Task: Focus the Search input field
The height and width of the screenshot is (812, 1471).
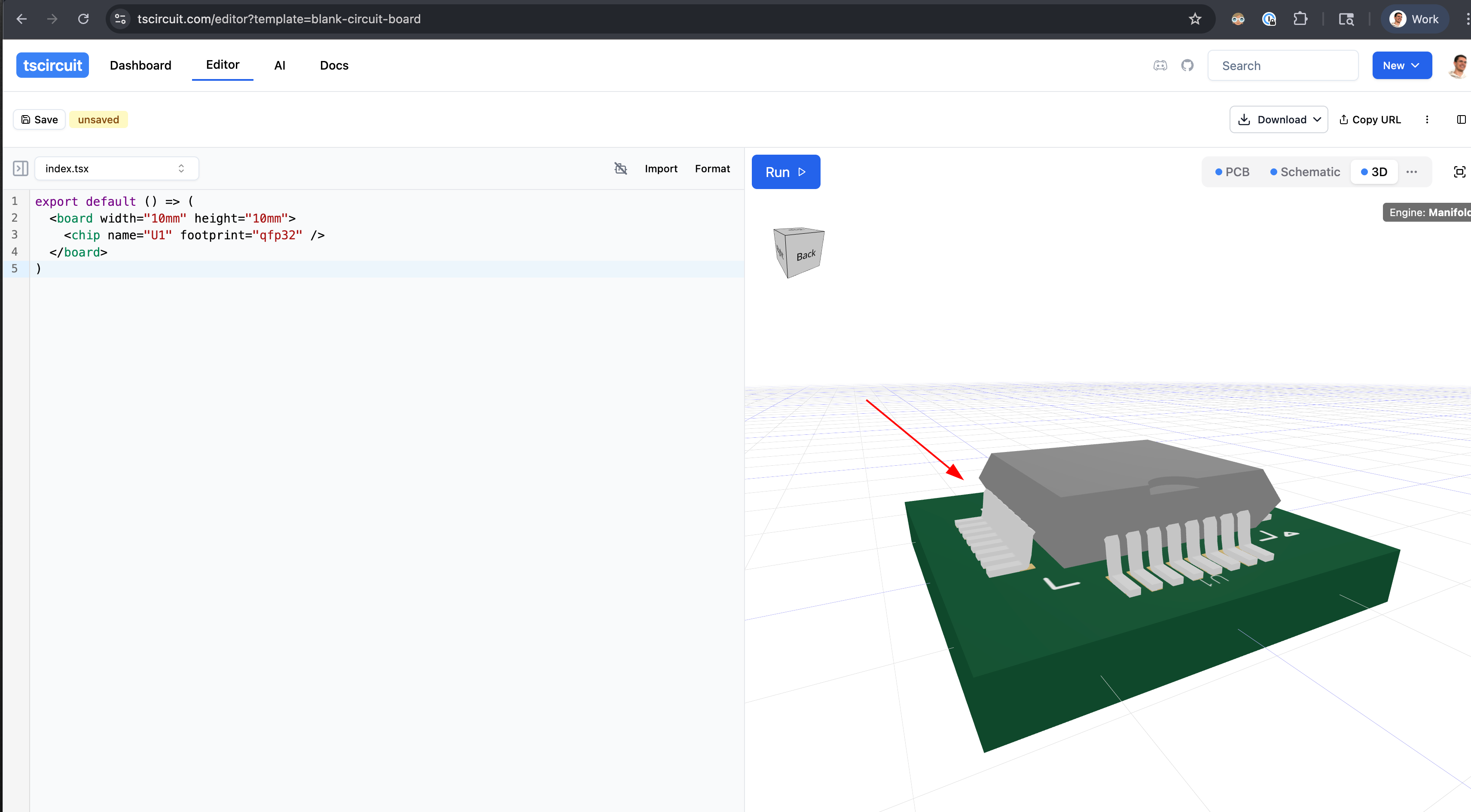Action: point(1282,66)
